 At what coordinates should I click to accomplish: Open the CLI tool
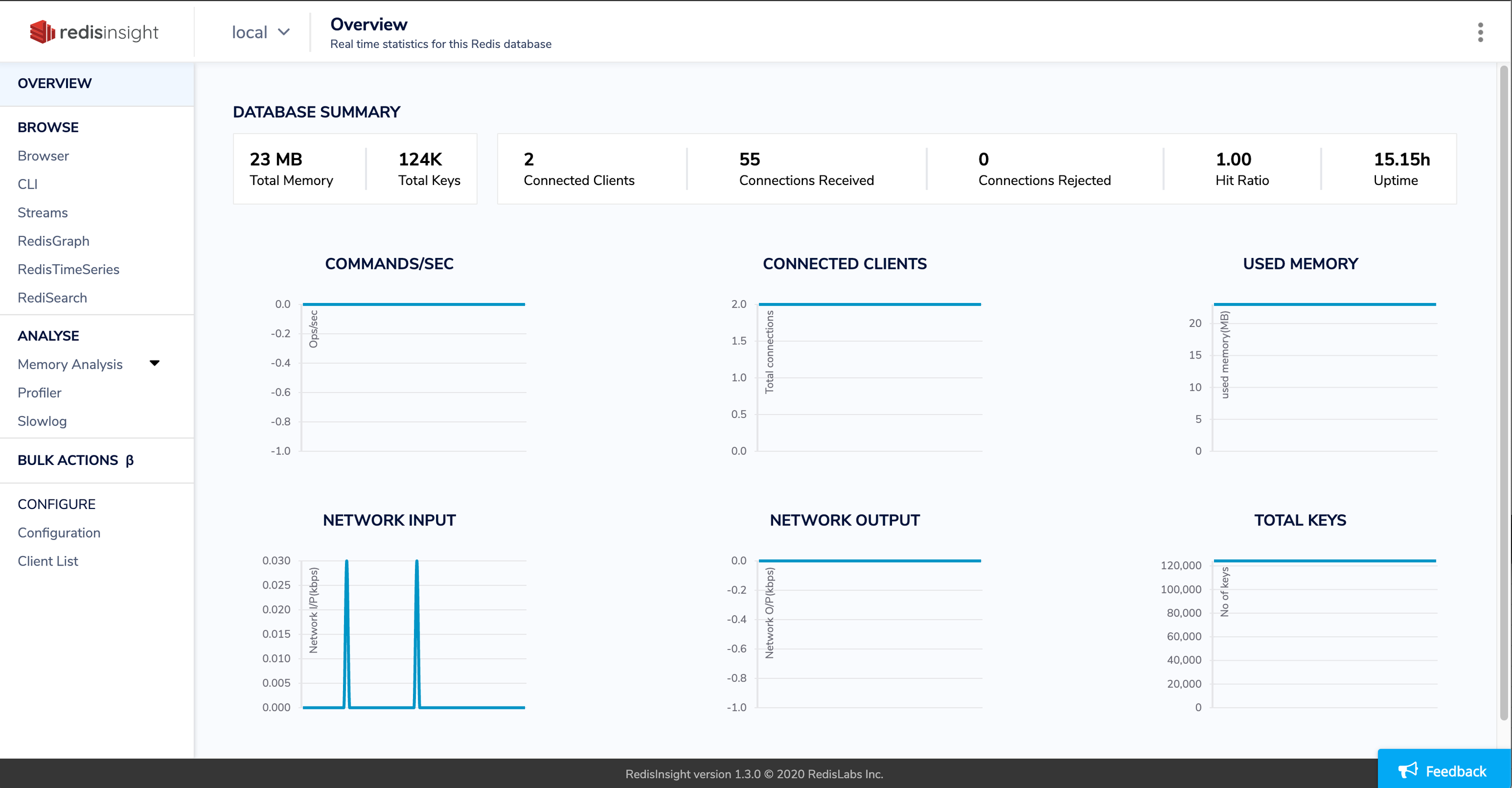tap(27, 184)
